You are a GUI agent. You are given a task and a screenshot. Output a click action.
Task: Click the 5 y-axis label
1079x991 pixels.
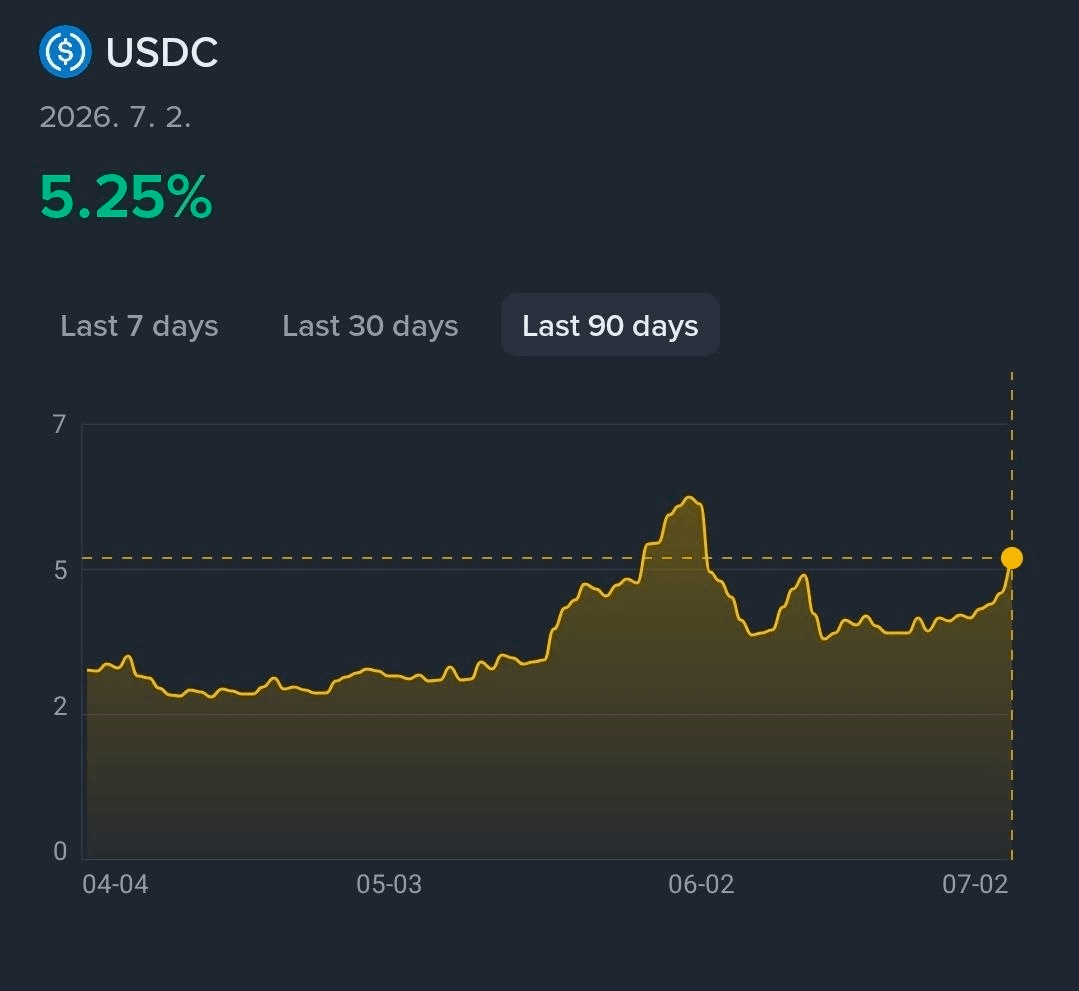click(x=61, y=571)
